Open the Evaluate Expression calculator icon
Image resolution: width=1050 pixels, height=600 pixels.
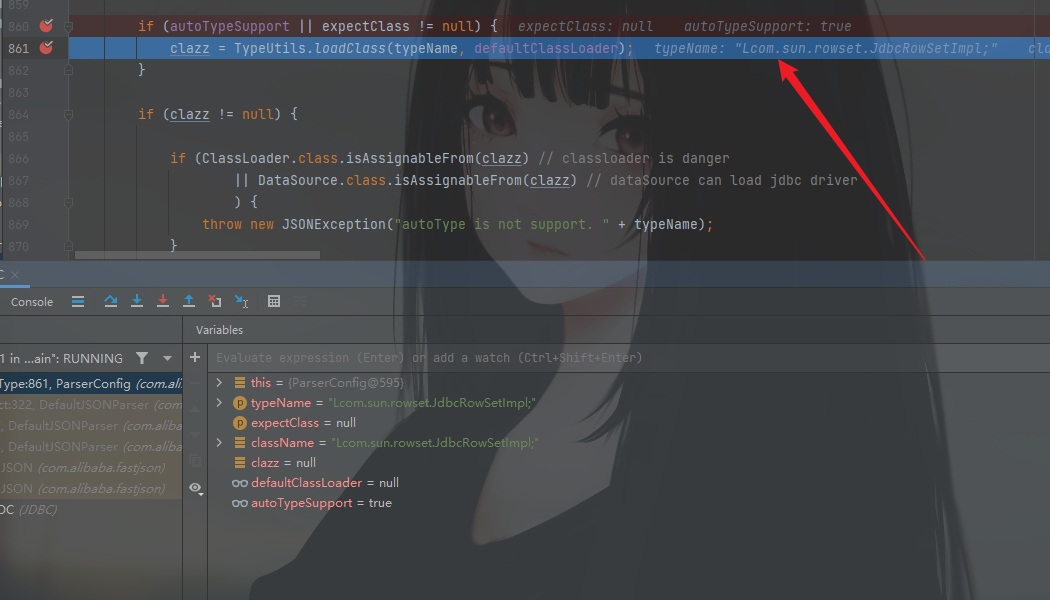(x=274, y=301)
